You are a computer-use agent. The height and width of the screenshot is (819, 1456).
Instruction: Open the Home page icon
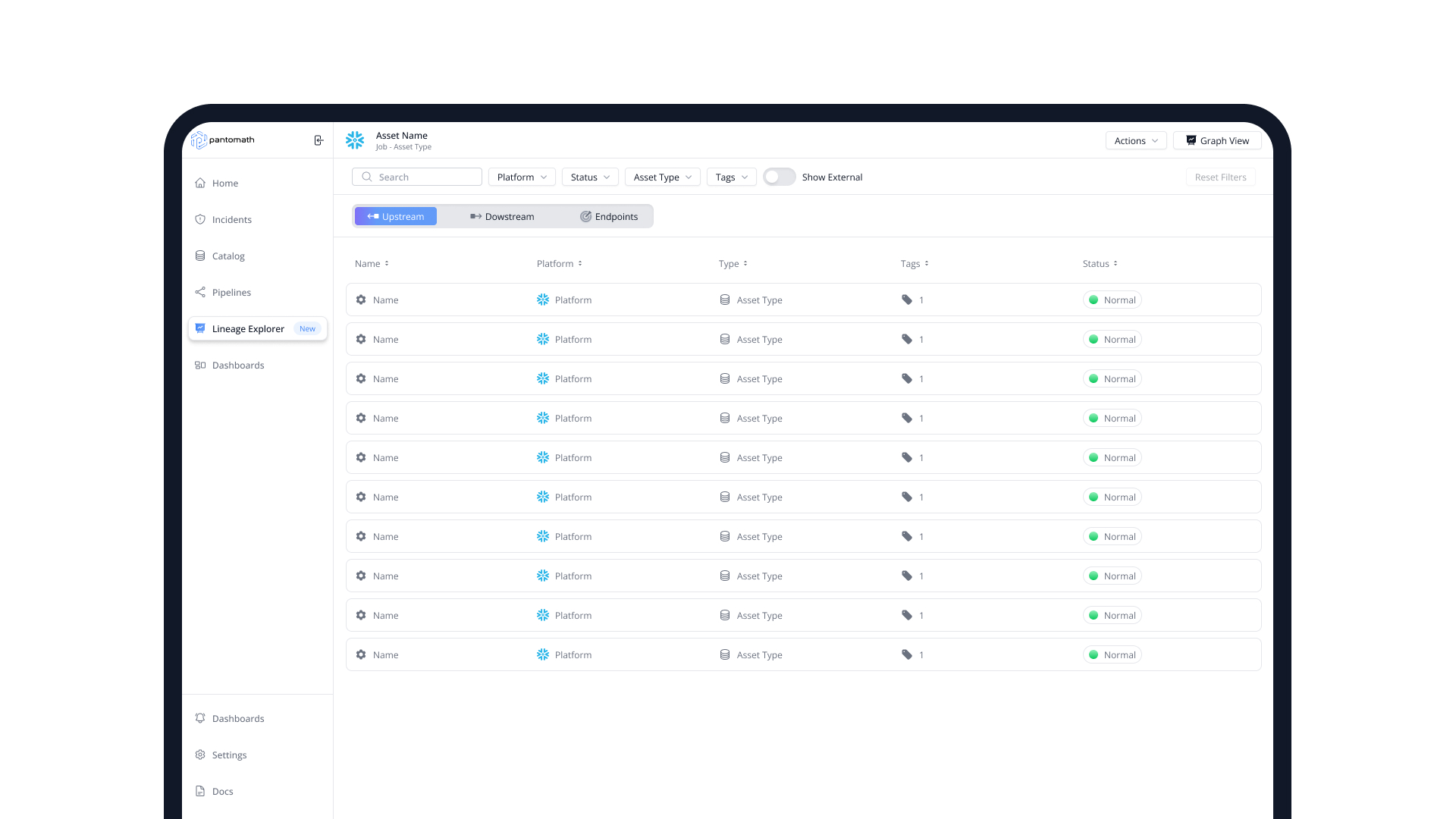[x=200, y=183]
